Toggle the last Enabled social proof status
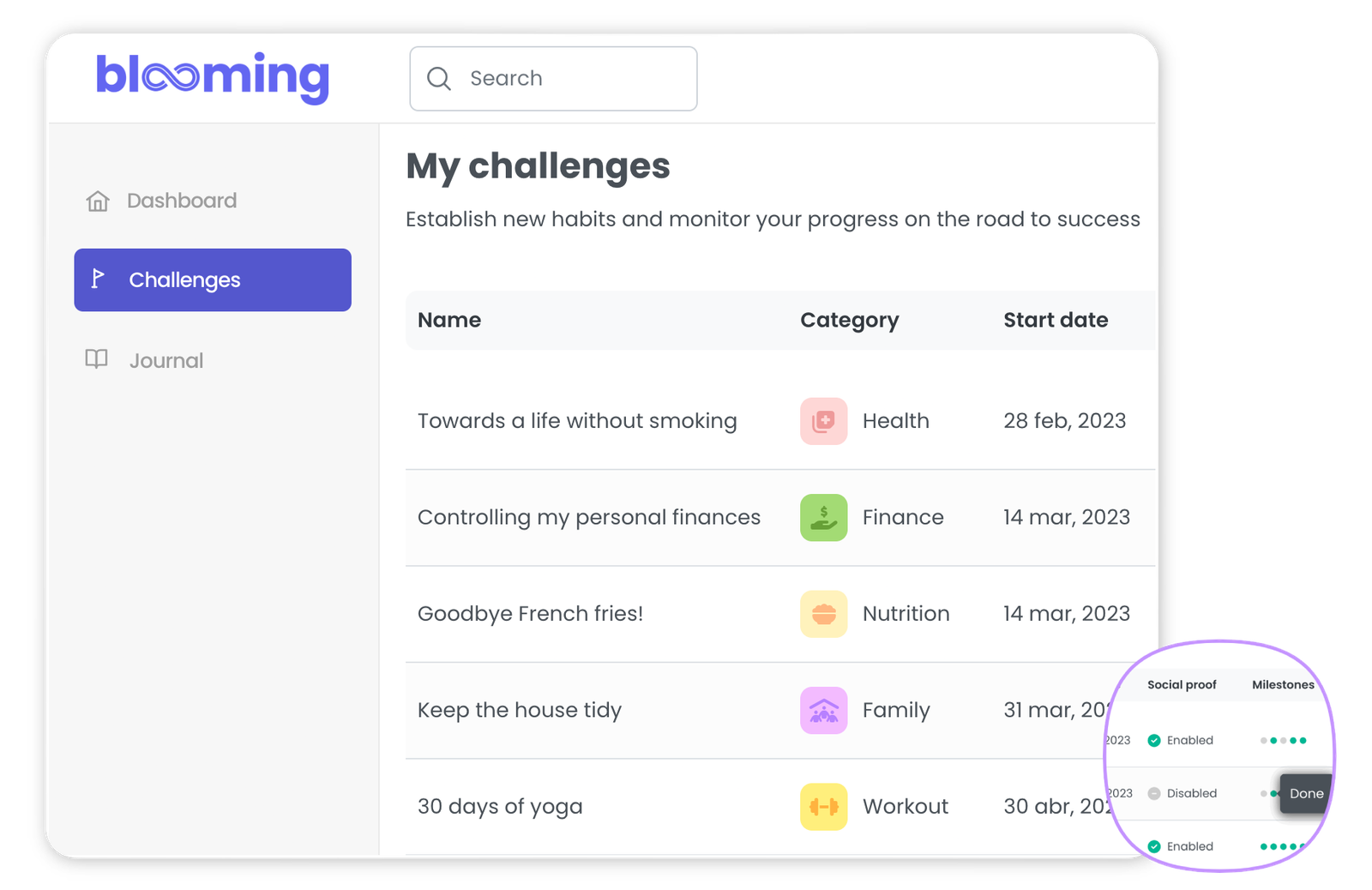 (1180, 846)
